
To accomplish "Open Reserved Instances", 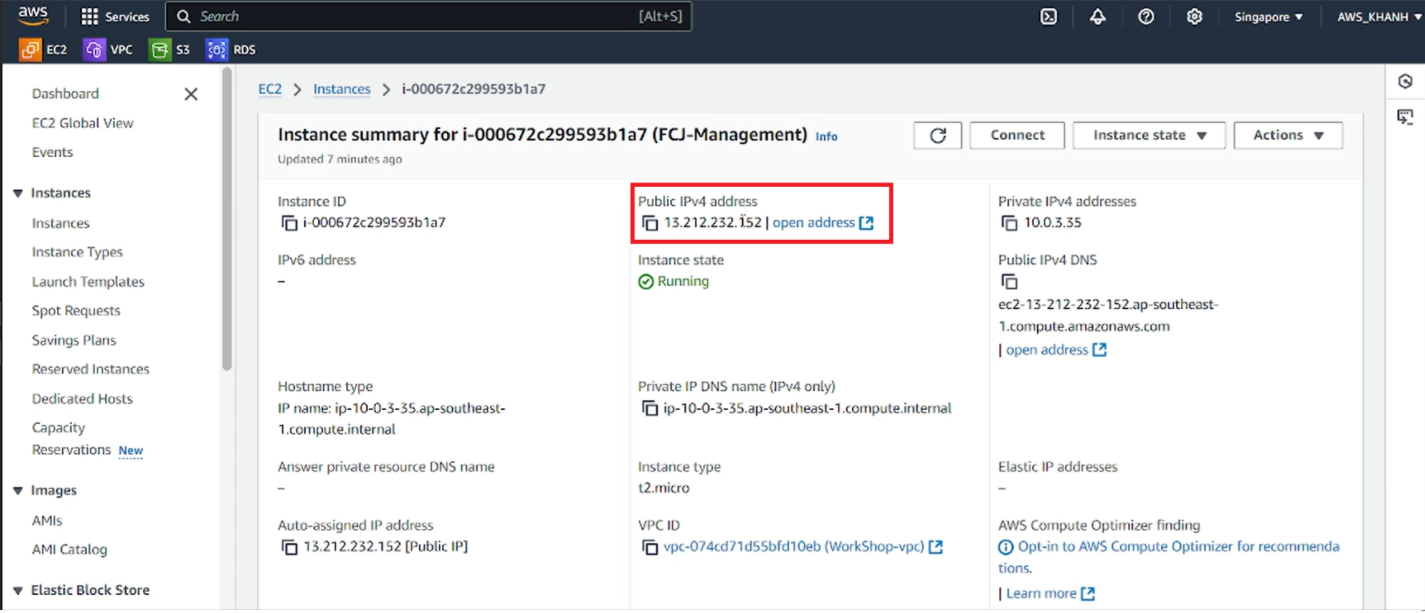I will tap(90, 369).
